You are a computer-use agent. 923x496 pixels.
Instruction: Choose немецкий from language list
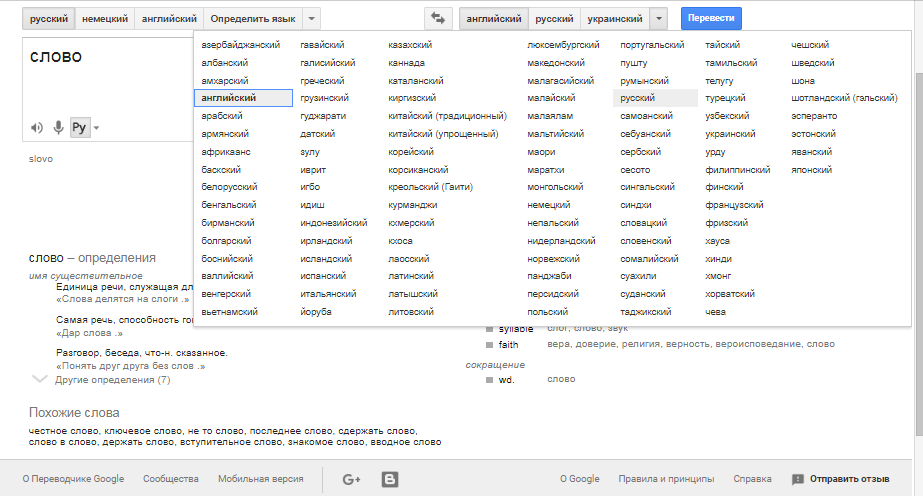coord(549,205)
